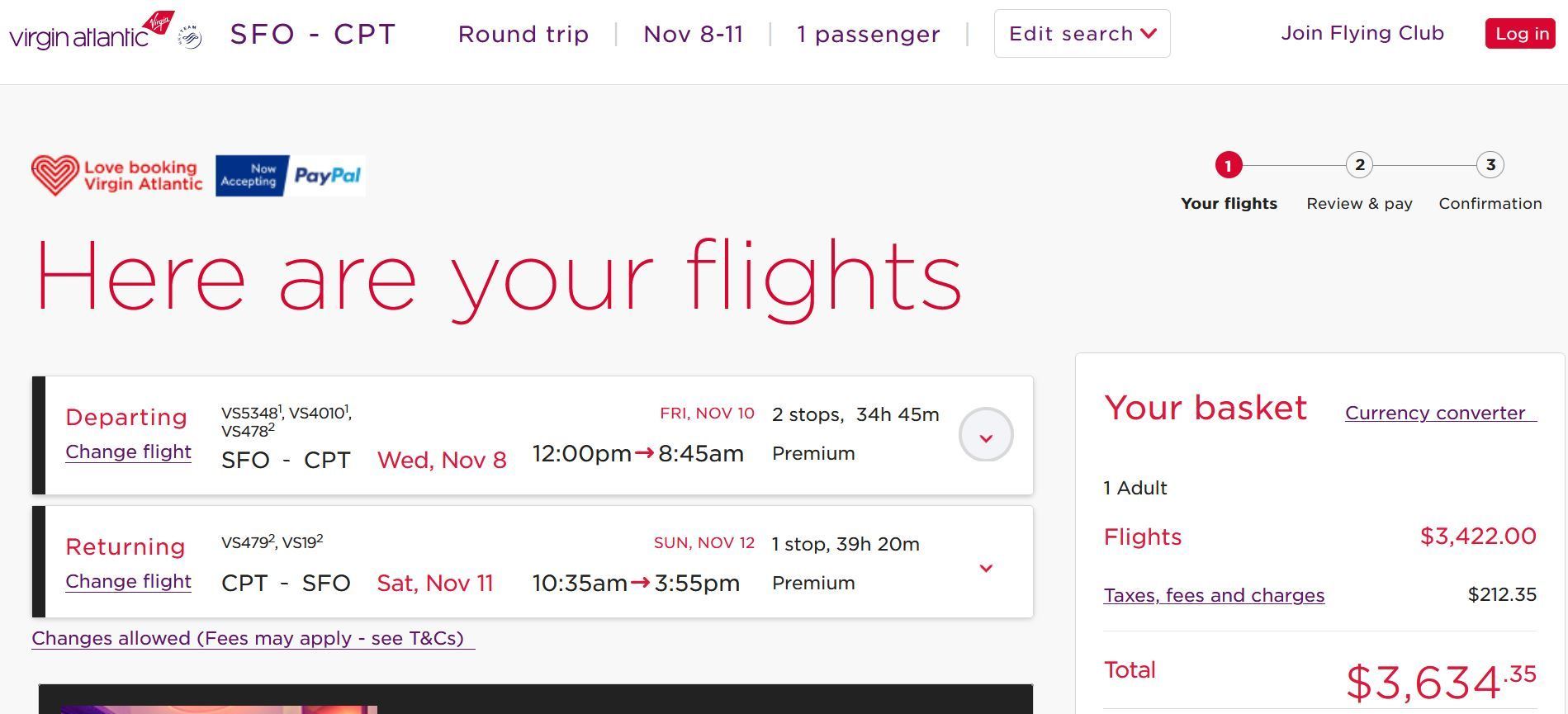Screen dimensions: 1568x714
Task: Click Change flight under Returning
Action: click(128, 582)
